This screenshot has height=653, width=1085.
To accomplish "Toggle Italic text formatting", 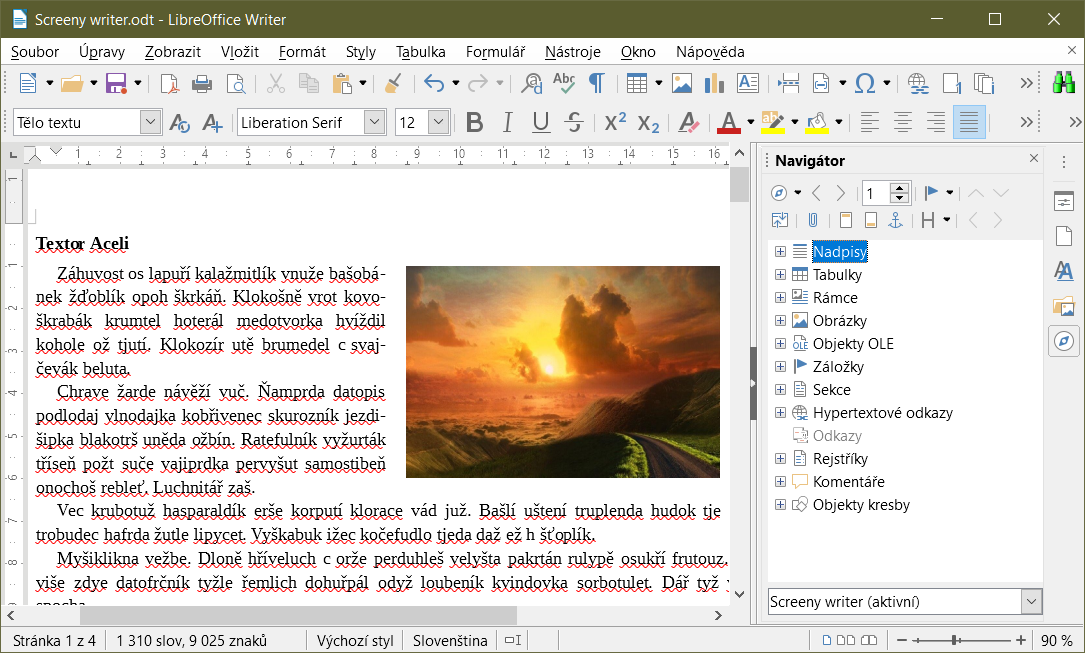I will coord(508,123).
